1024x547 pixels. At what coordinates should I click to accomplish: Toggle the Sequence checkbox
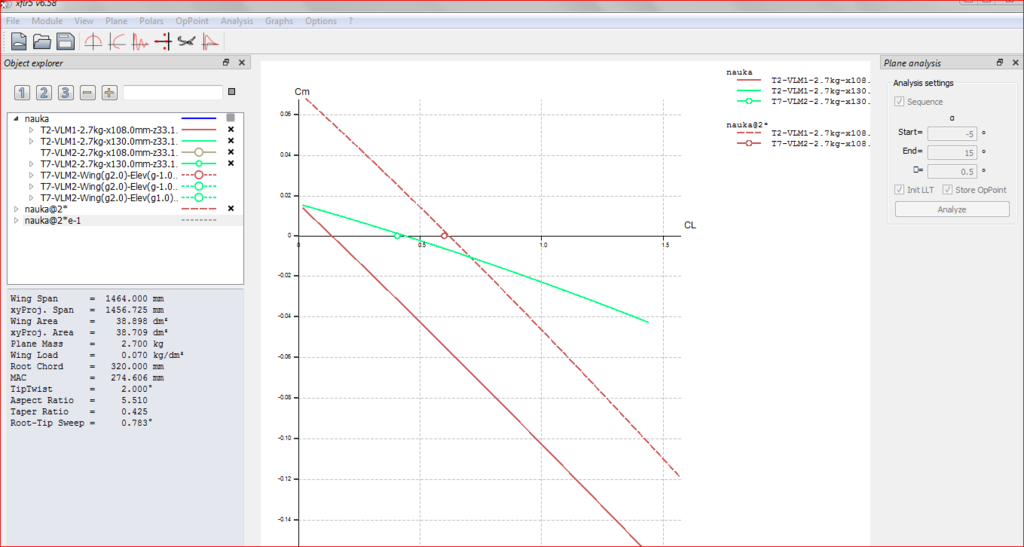coord(900,102)
